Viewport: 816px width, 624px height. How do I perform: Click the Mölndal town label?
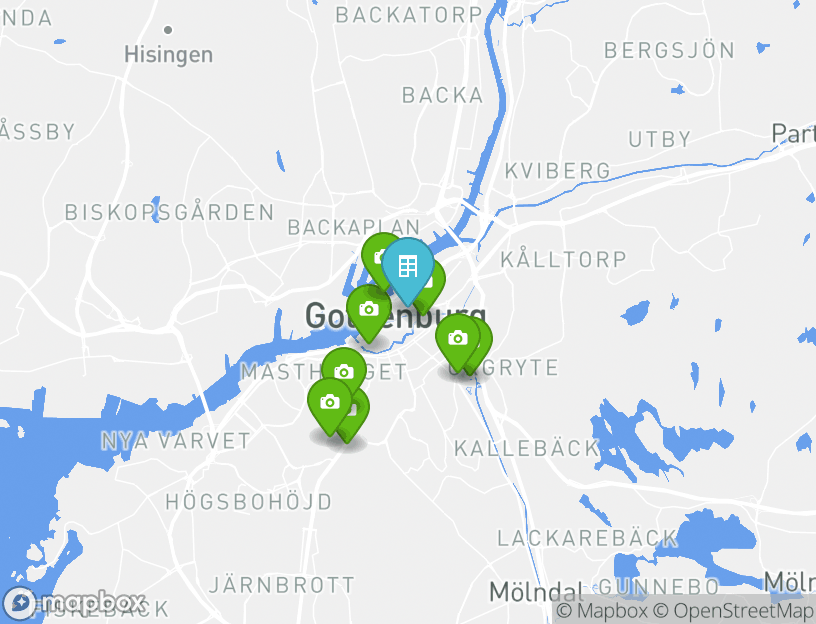point(537,592)
